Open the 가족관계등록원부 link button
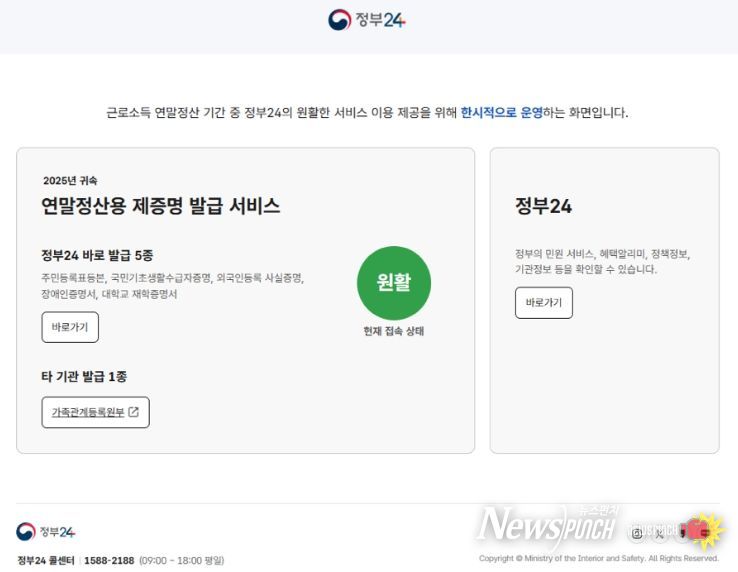Image resolution: width=738 pixels, height=572 pixels. pos(96,412)
